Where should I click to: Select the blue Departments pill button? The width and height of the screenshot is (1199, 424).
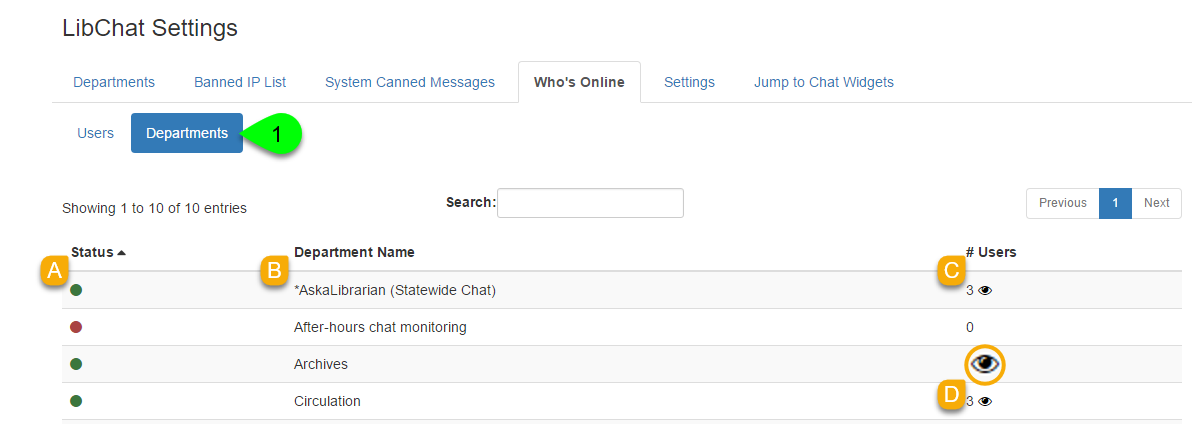point(187,133)
